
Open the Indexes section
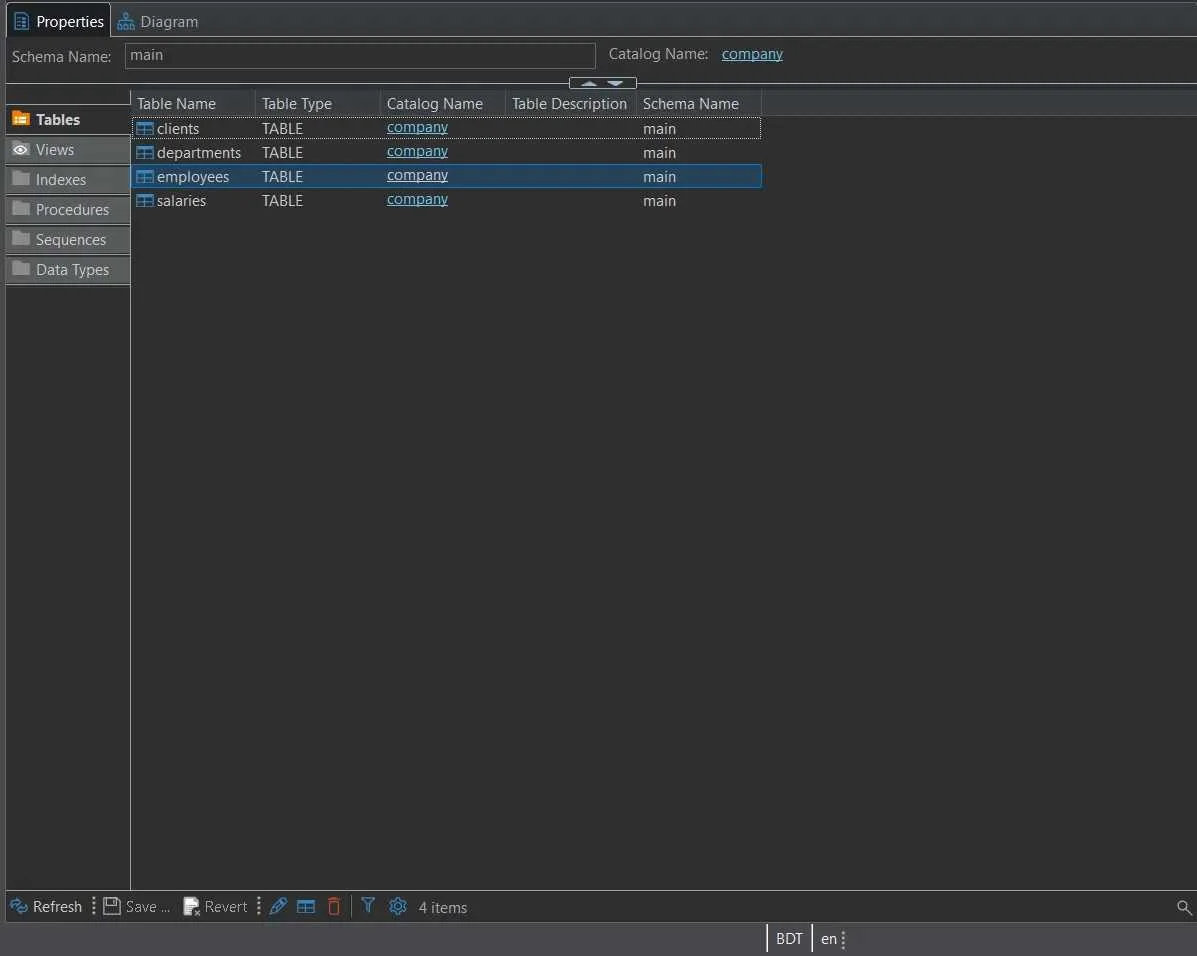(68, 179)
